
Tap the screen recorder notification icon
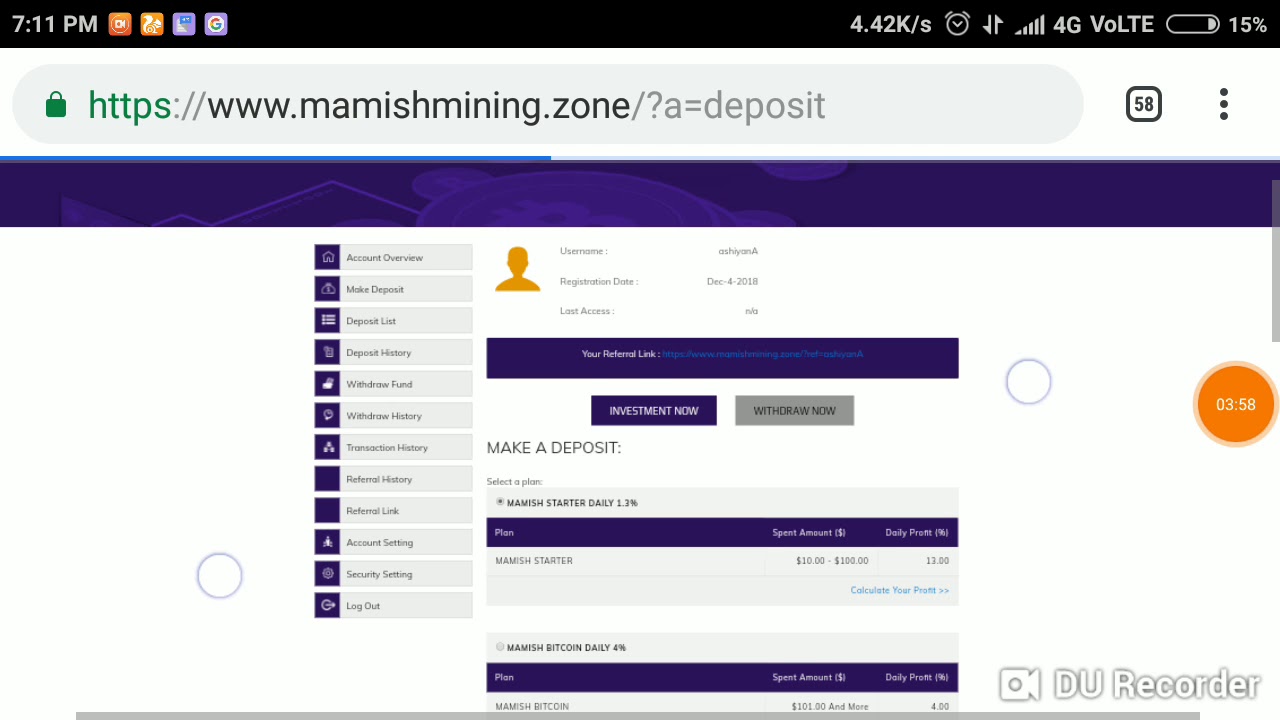[x=120, y=24]
